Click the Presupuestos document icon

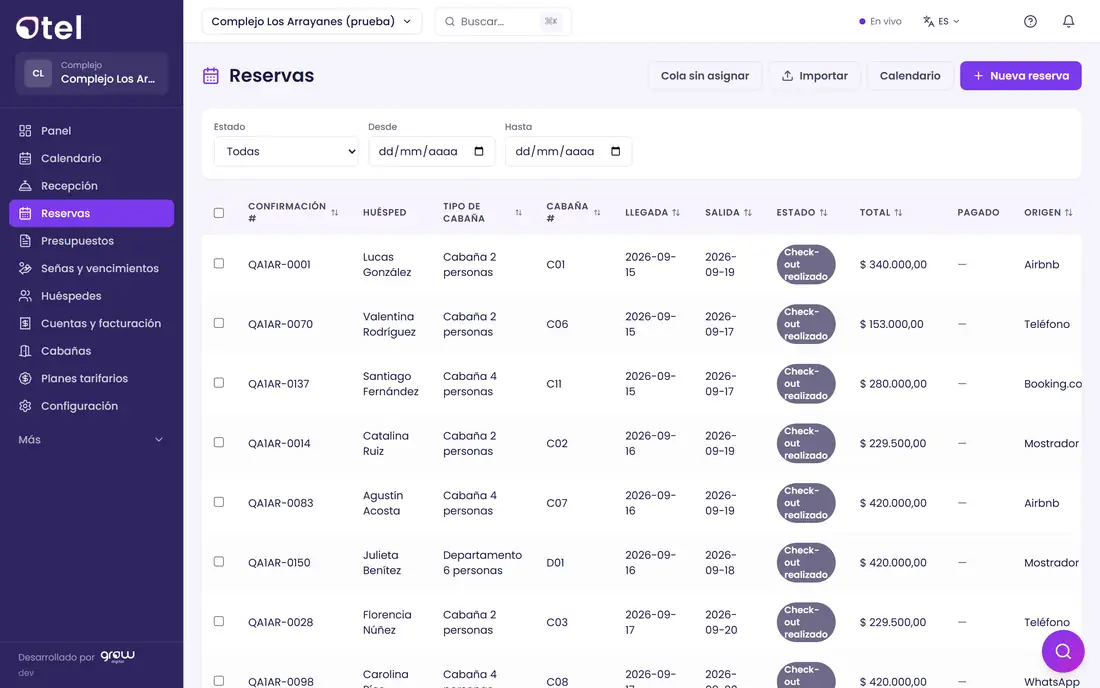point(25,241)
